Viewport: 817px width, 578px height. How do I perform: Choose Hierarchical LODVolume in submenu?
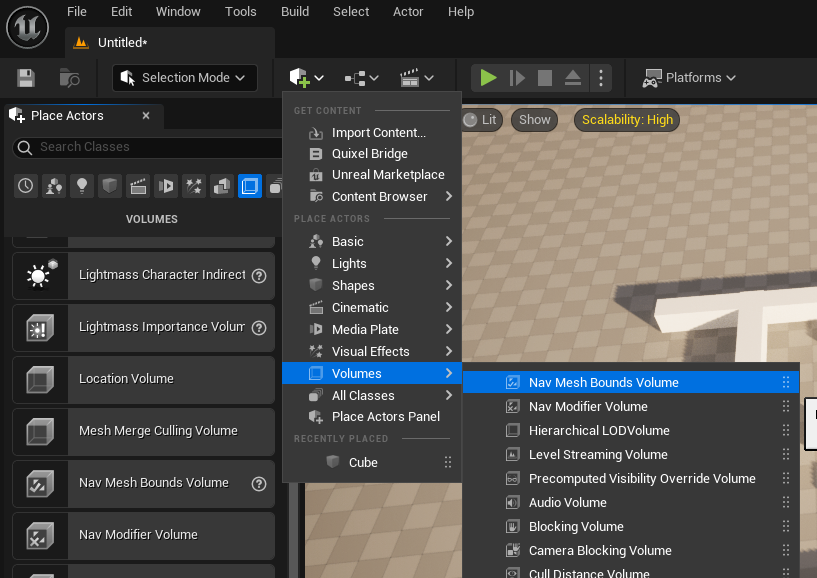coord(630,431)
